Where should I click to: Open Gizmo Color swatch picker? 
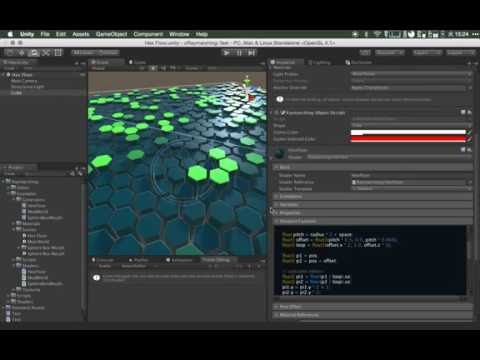(x=408, y=132)
